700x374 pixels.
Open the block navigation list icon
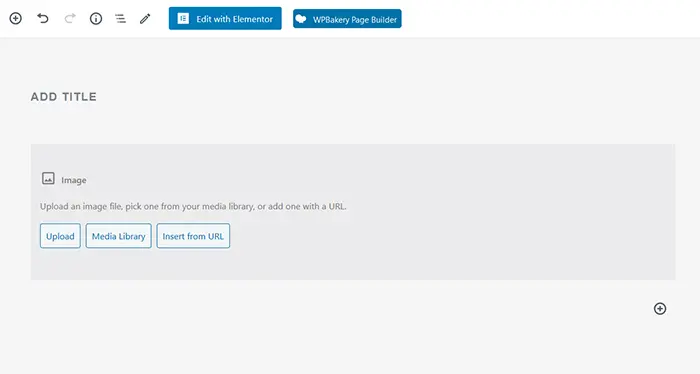coord(120,18)
